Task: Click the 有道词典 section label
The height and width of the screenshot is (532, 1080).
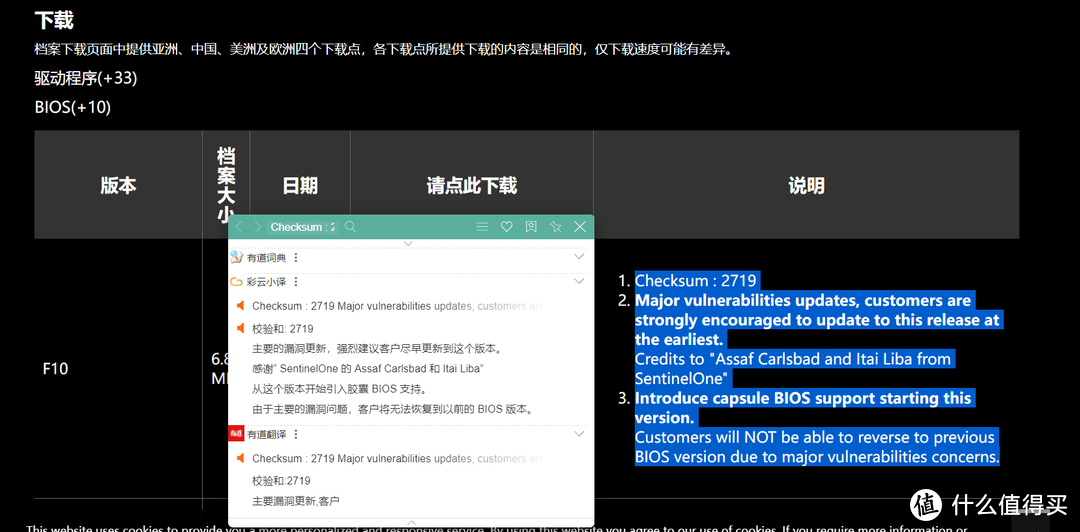Action: coord(267,258)
